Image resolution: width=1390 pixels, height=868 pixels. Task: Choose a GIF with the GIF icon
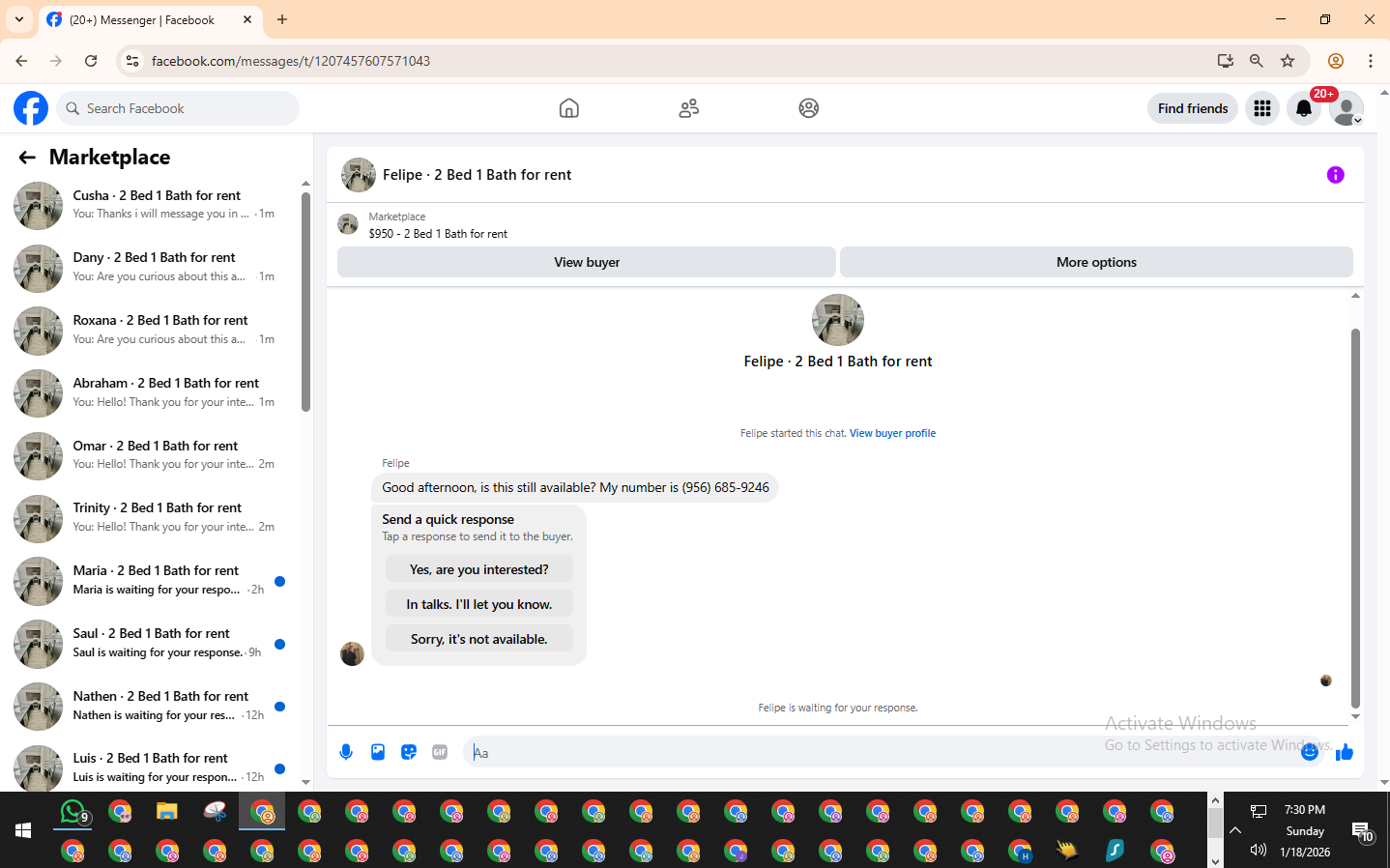click(440, 752)
